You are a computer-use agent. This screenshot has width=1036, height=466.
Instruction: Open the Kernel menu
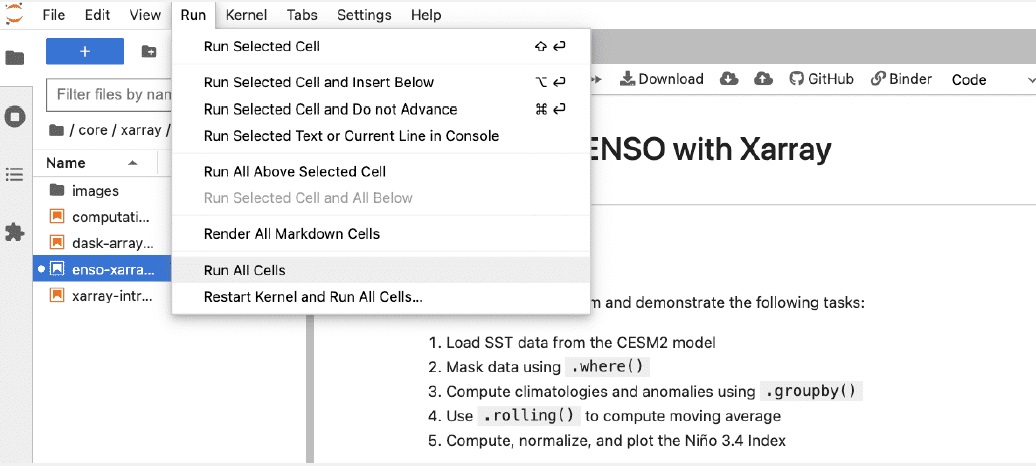(x=246, y=15)
